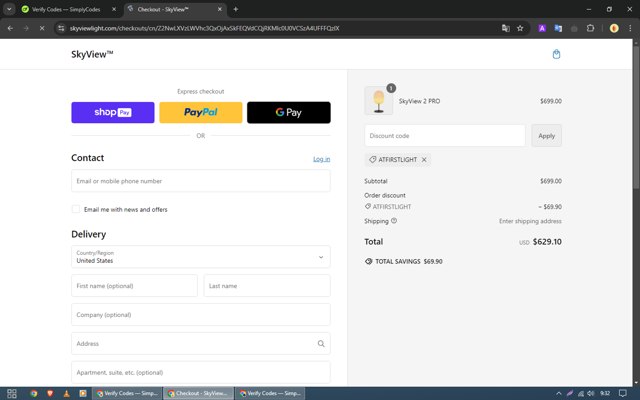Click the SkyView store logo
The image size is (640, 400).
click(92, 54)
